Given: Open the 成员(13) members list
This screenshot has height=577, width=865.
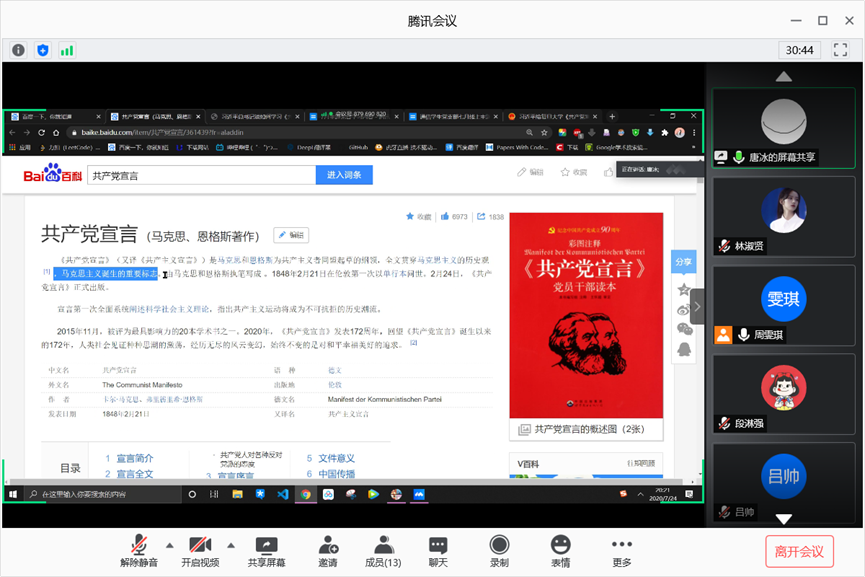Looking at the screenshot, I should coord(383,550).
